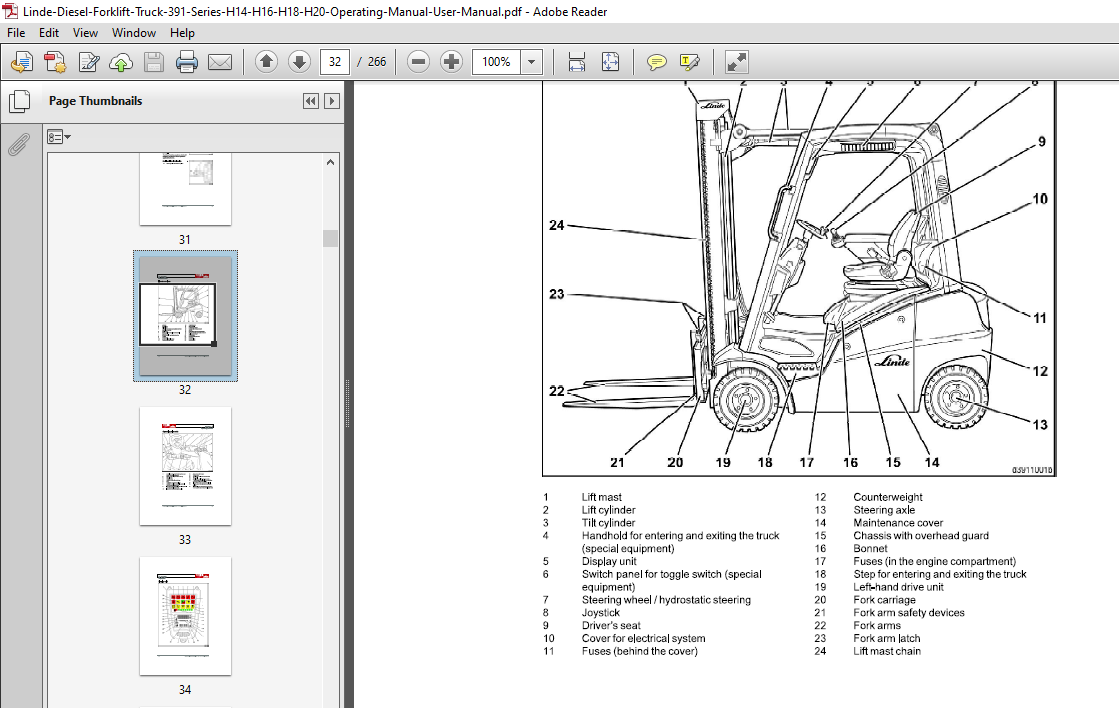Click the '266' total page count
The image size is (1119, 708).
click(x=377, y=62)
